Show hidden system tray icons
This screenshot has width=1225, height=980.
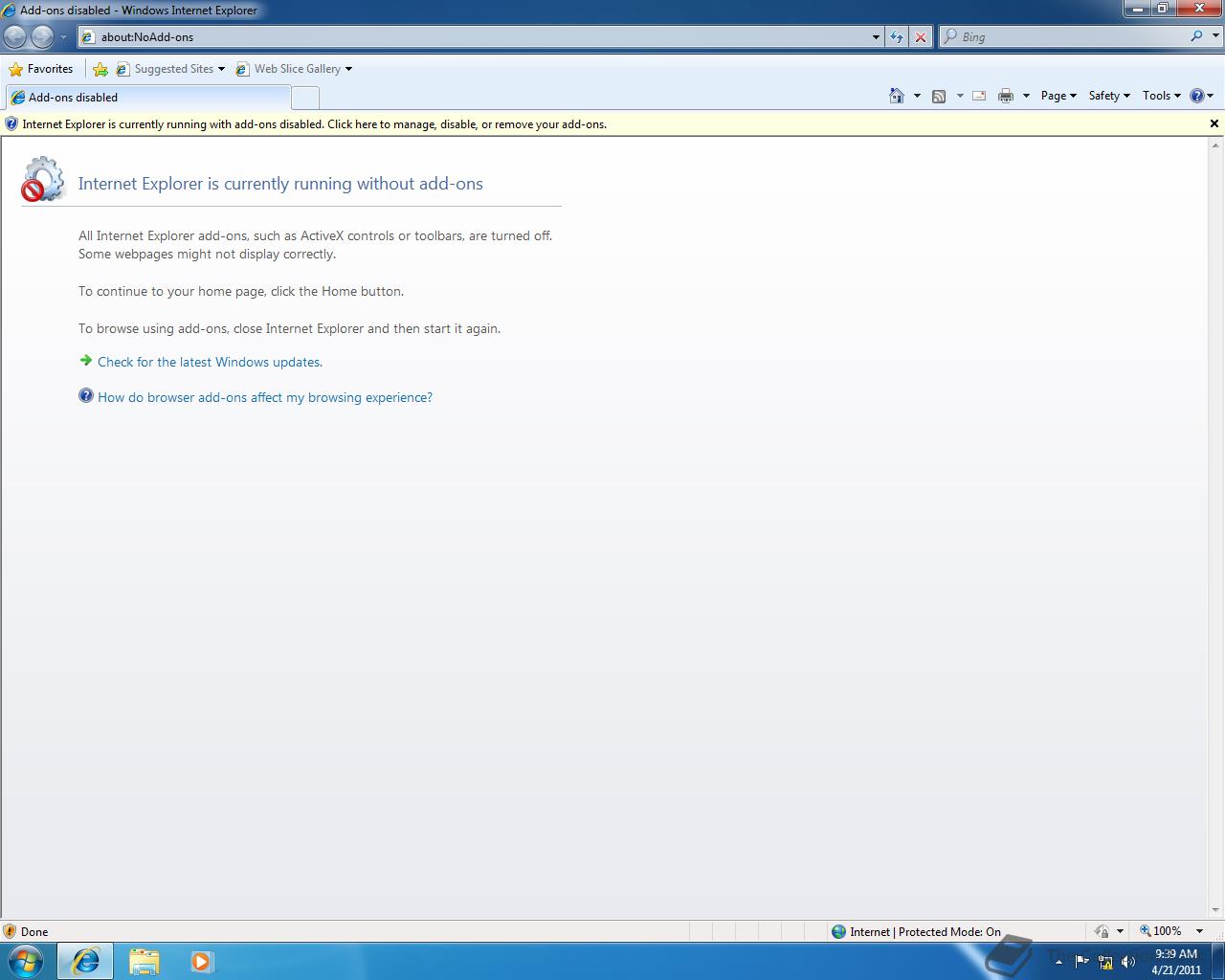[1058, 962]
